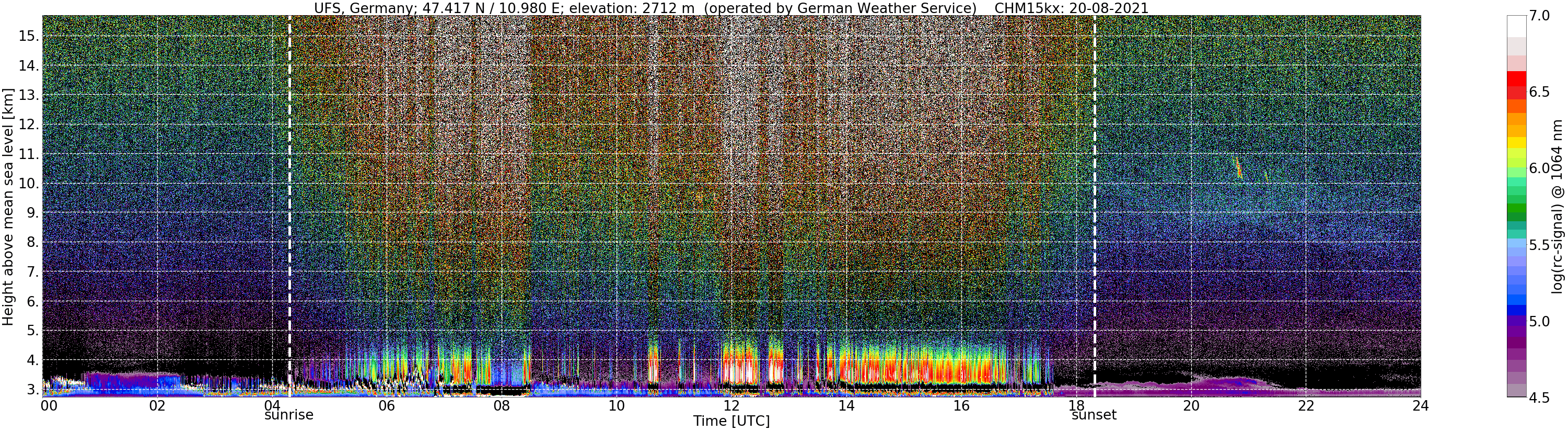Click the white top band of the colorbar
The width and height of the screenshot is (1568, 431).
pos(1516,26)
